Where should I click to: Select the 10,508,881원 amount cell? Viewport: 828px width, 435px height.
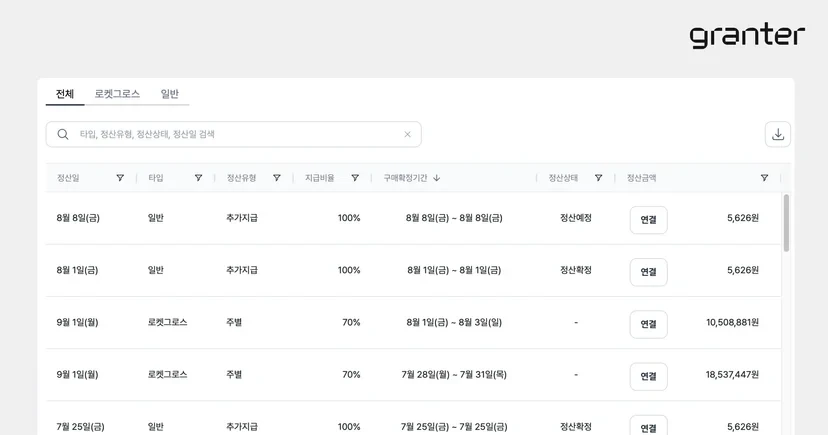732,322
